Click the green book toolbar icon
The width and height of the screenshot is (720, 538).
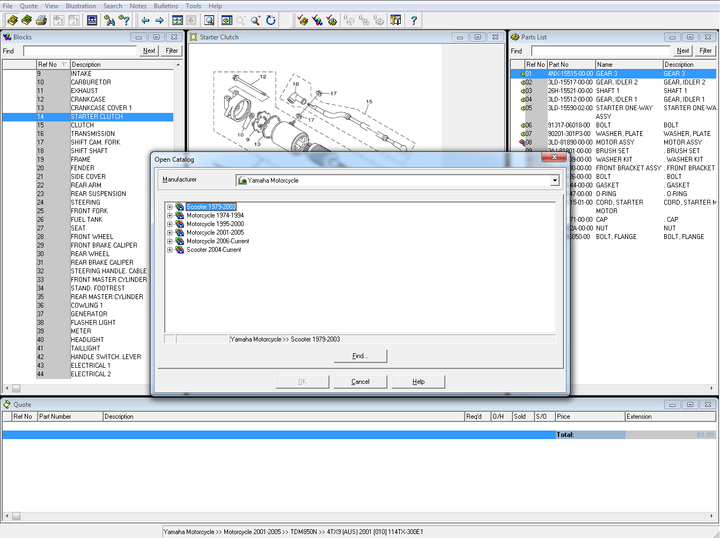[x=27, y=20]
